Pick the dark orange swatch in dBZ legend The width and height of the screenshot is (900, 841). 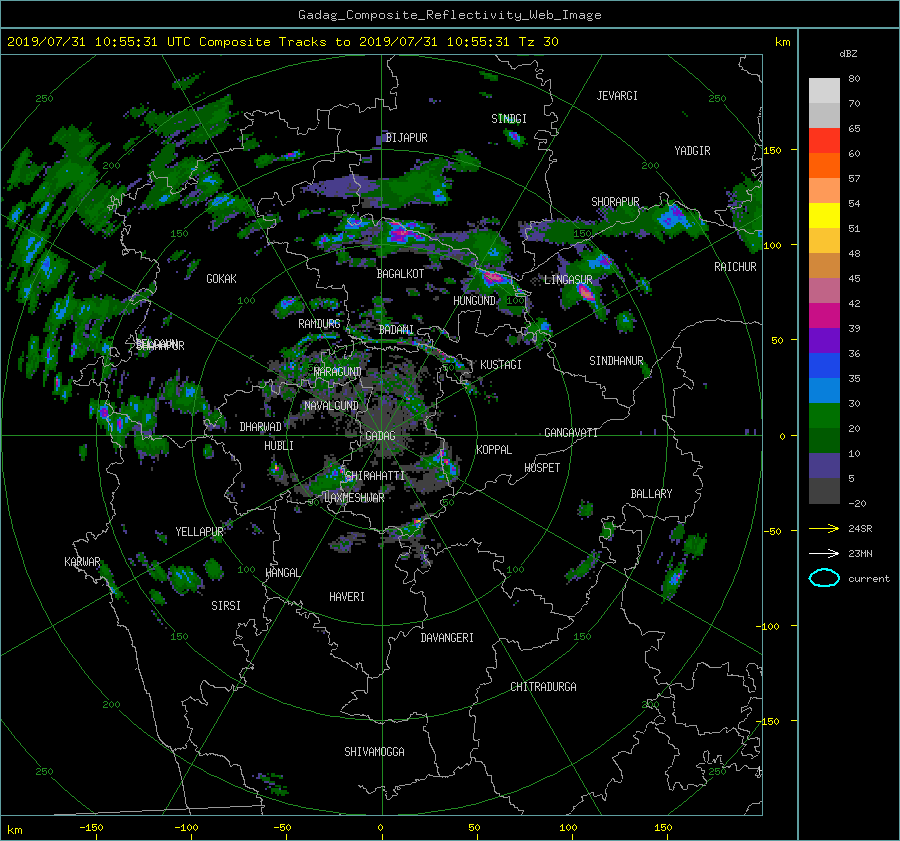click(x=824, y=166)
